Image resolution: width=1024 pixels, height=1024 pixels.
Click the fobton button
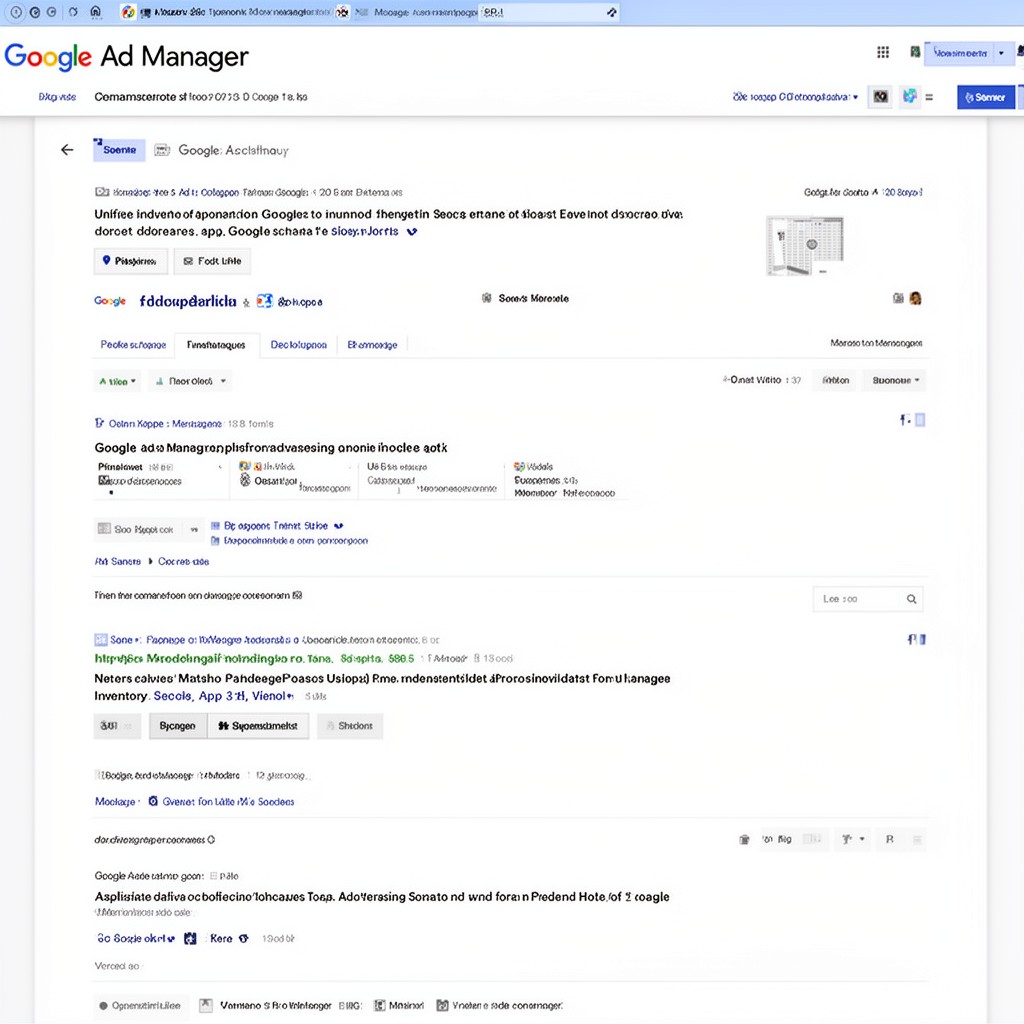point(835,380)
